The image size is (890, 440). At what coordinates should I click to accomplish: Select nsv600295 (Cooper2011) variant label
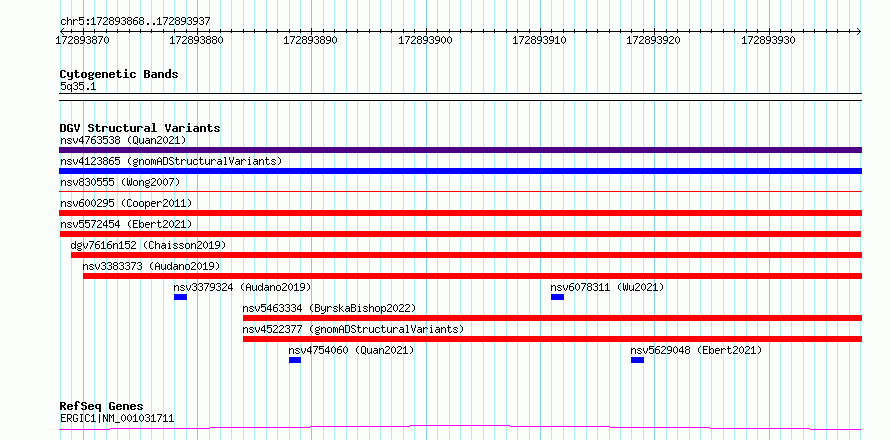[x=126, y=203]
